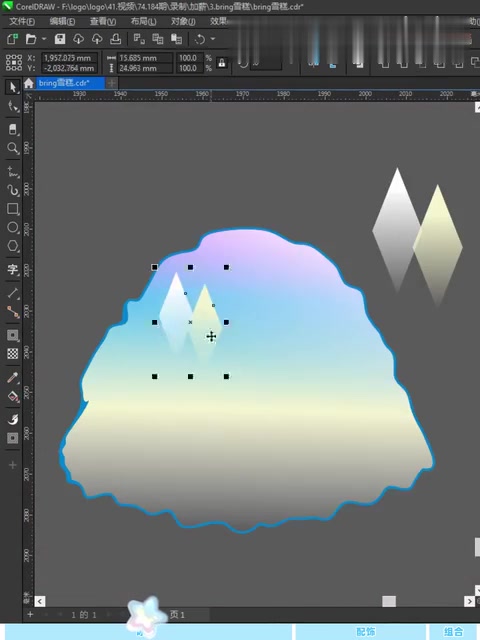Click the Undo arrow icon

click(200, 39)
